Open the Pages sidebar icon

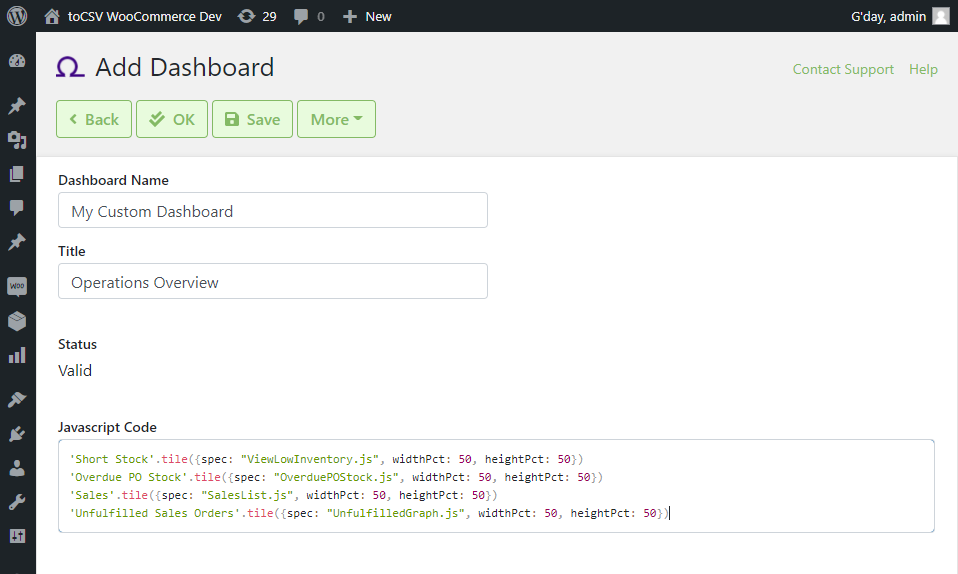(17, 174)
